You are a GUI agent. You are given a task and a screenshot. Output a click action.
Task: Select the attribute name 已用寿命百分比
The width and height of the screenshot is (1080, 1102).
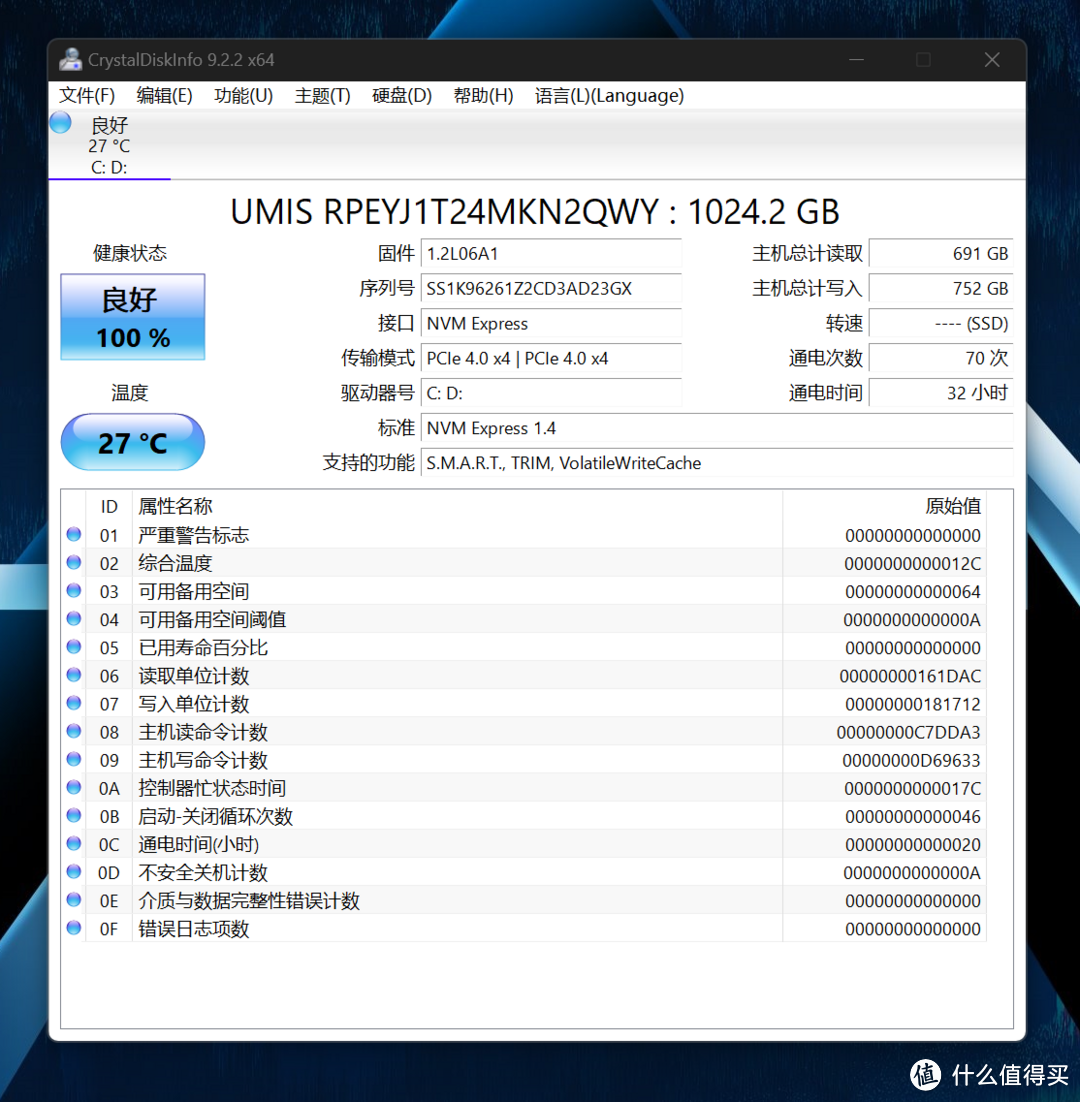pyautogui.click(x=203, y=648)
